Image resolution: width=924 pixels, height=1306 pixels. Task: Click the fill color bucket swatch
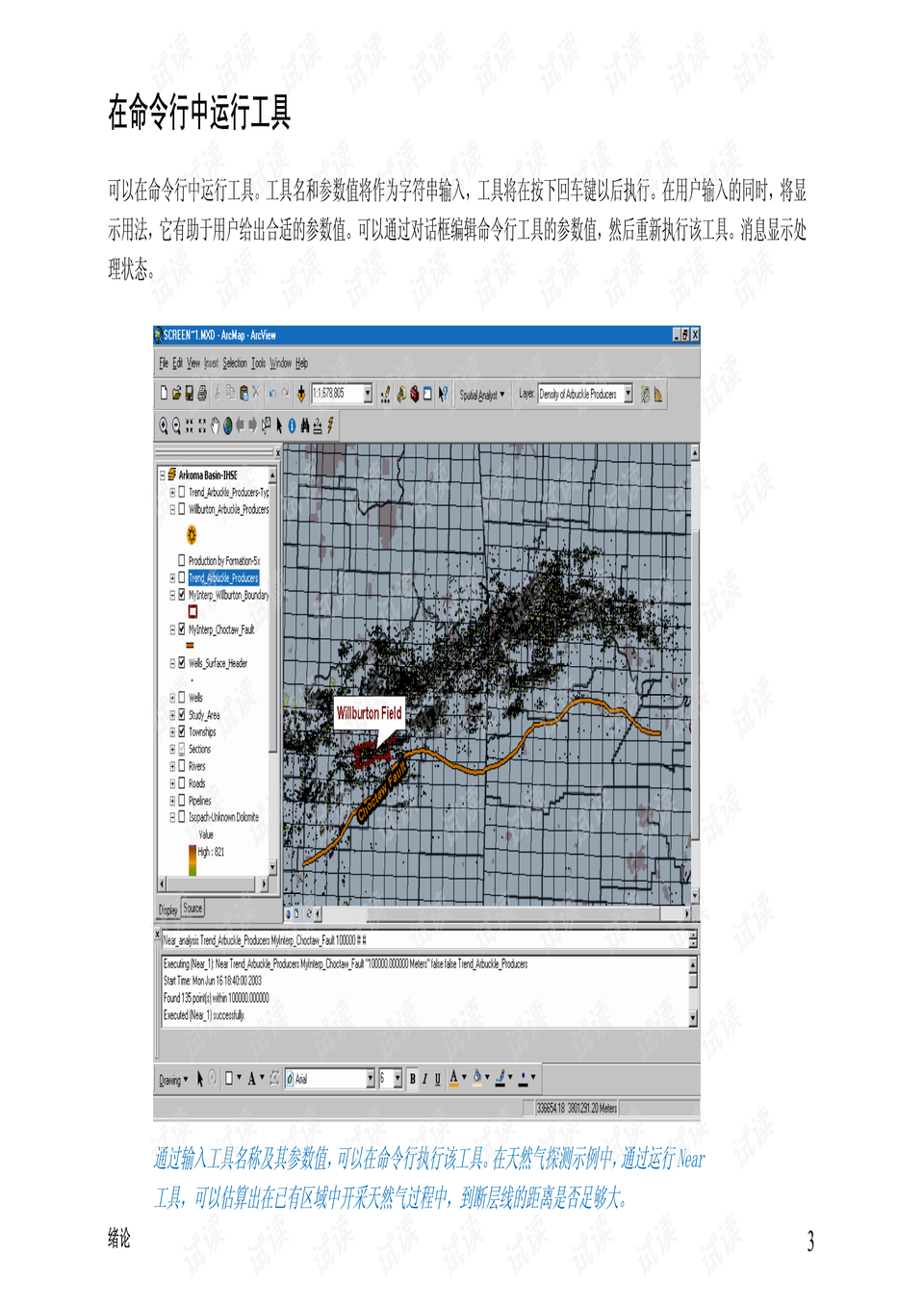tap(477, 1079)
